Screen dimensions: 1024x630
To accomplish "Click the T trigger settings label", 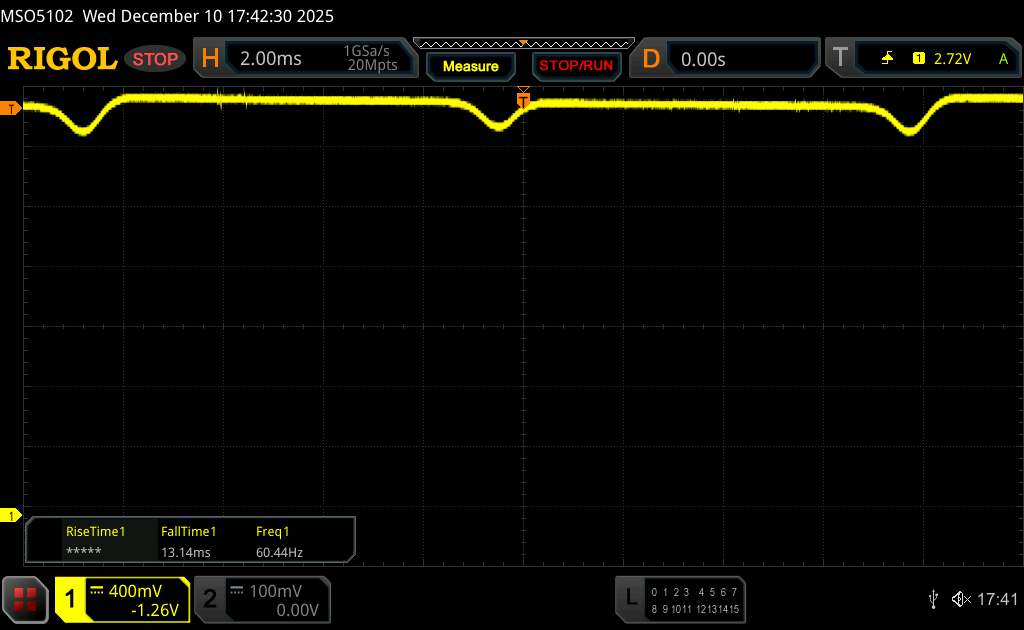I will tap(841, 59).
